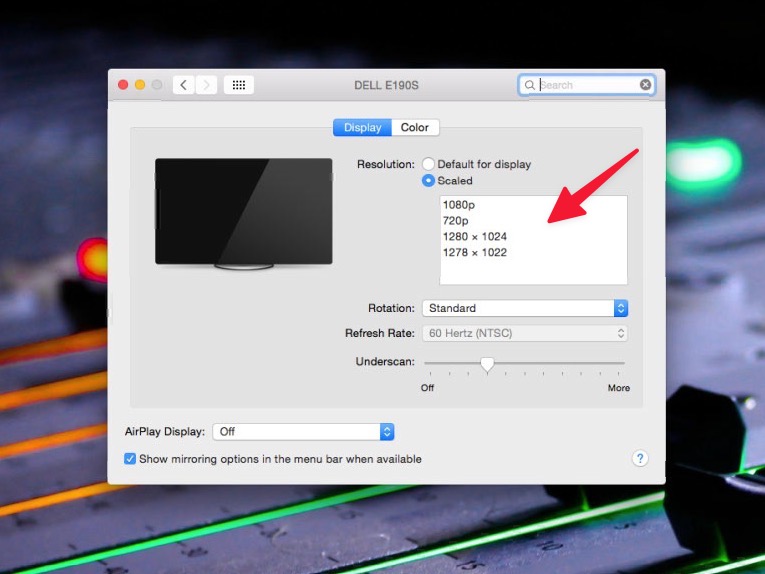Open the Refresh Rate 60 Hertz dropdown
The width and height of the screenshot is (765, 574).
click(525, 333)
